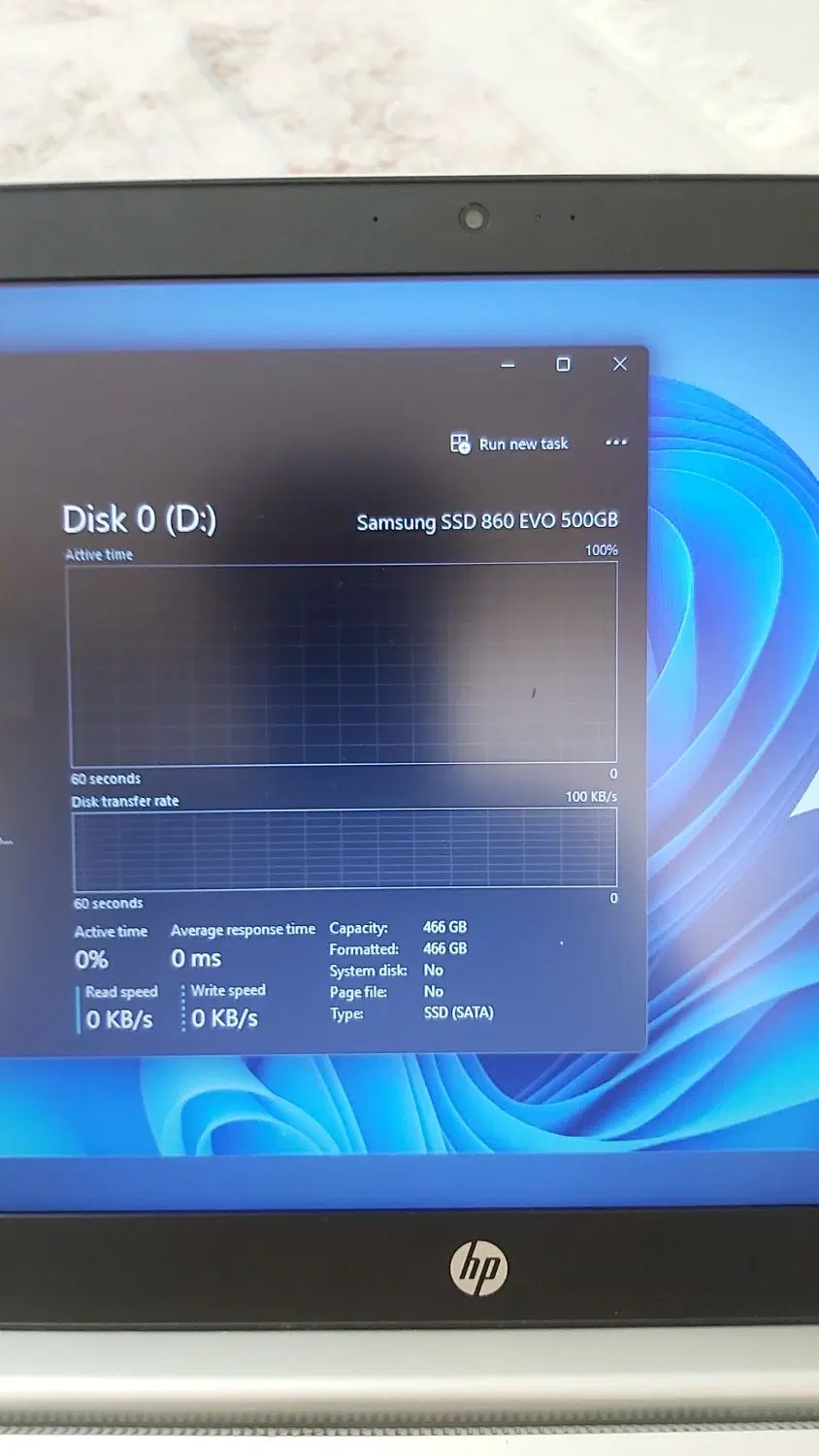Maximize the Task Manager window
The height and width of the screenshot is (1456, 819).
coord(563,364)
